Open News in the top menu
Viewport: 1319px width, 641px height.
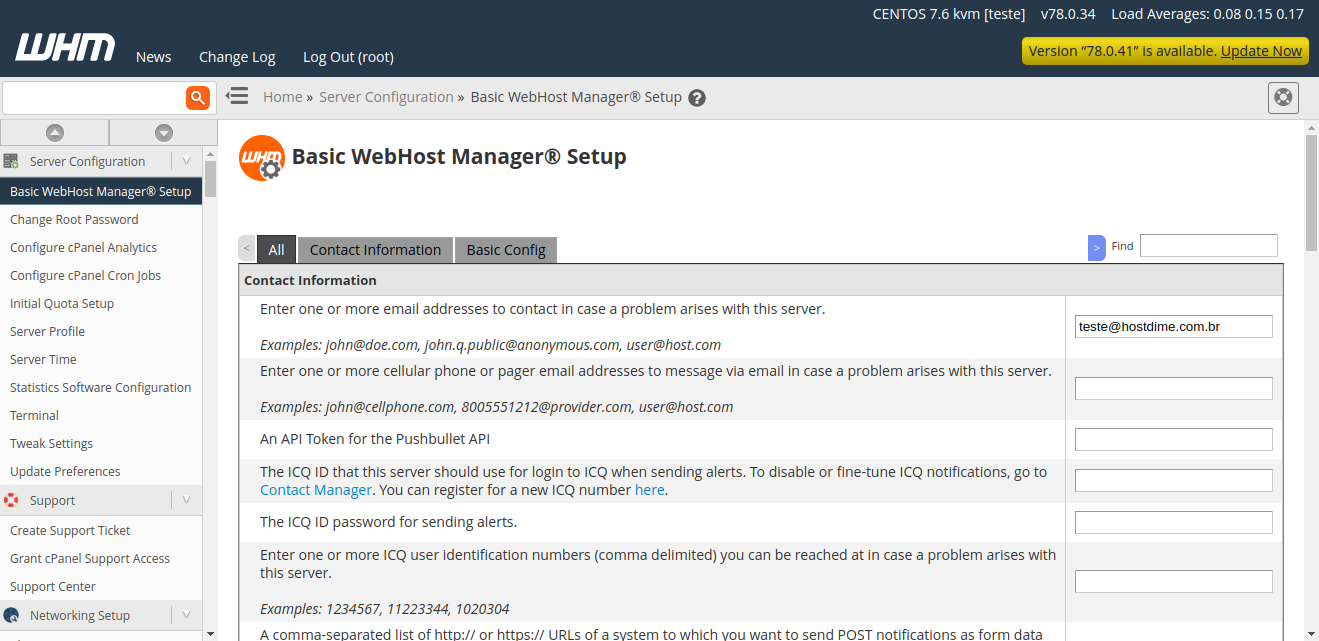click(154, 57)
